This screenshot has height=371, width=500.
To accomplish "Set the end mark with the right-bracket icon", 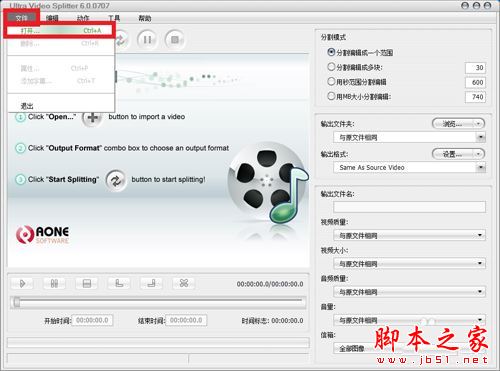I will coord(151,283).
